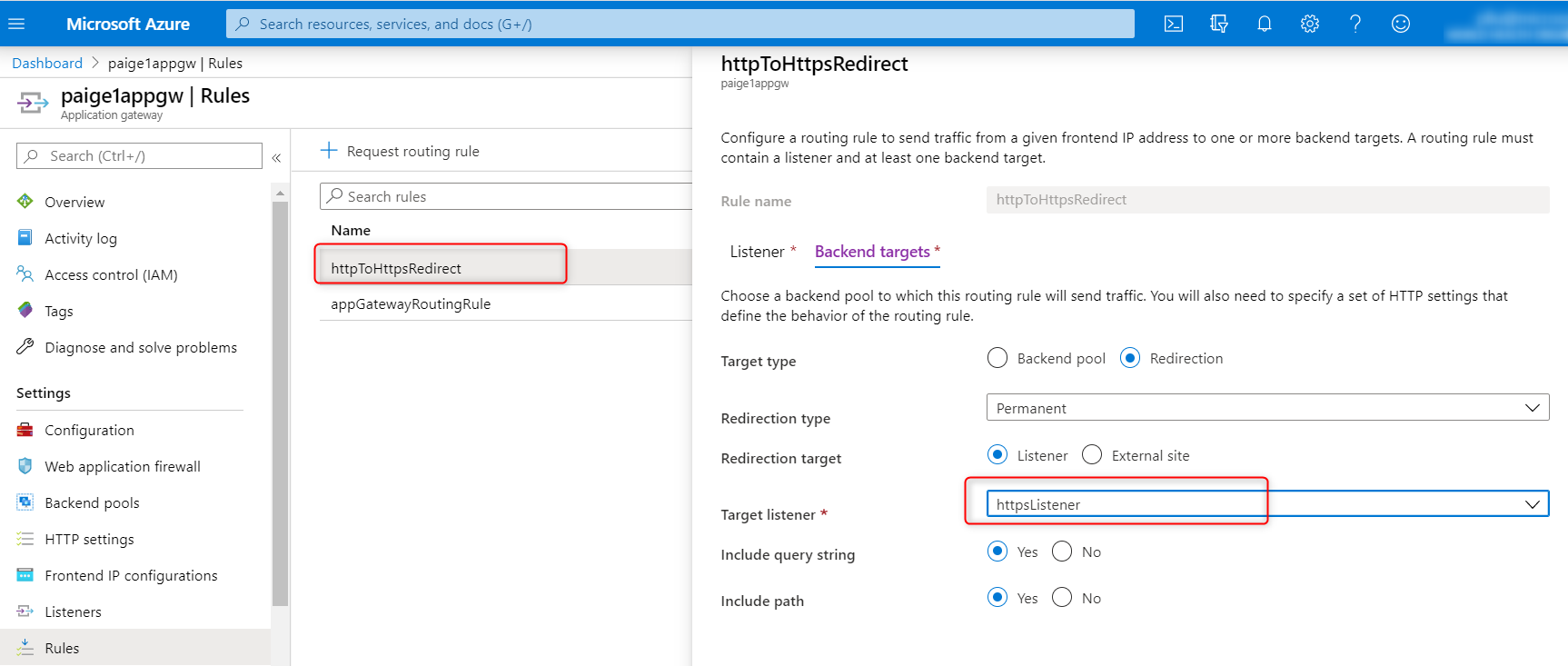1568x666 pixels.
Task: Click the magnifier in the sidebar search box
Action: pyautogui.click(x=32, y=155)
